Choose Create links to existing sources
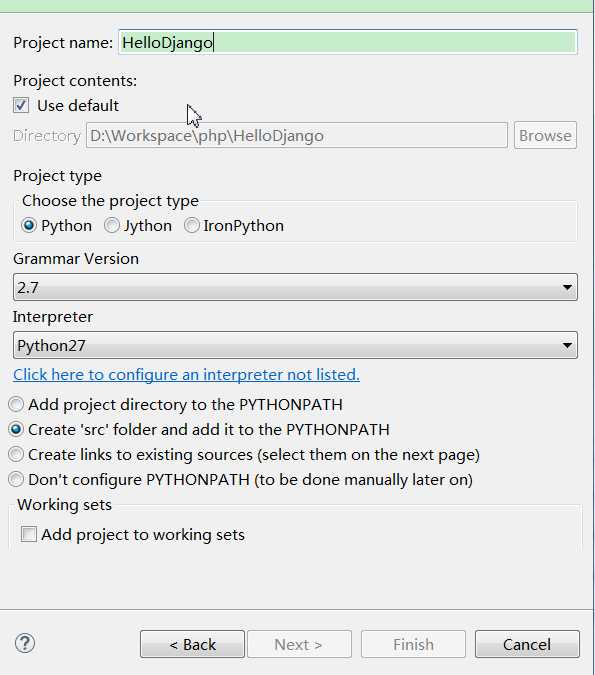The height and width of the screenshot is (675, 595). click(x=16, y=455)
